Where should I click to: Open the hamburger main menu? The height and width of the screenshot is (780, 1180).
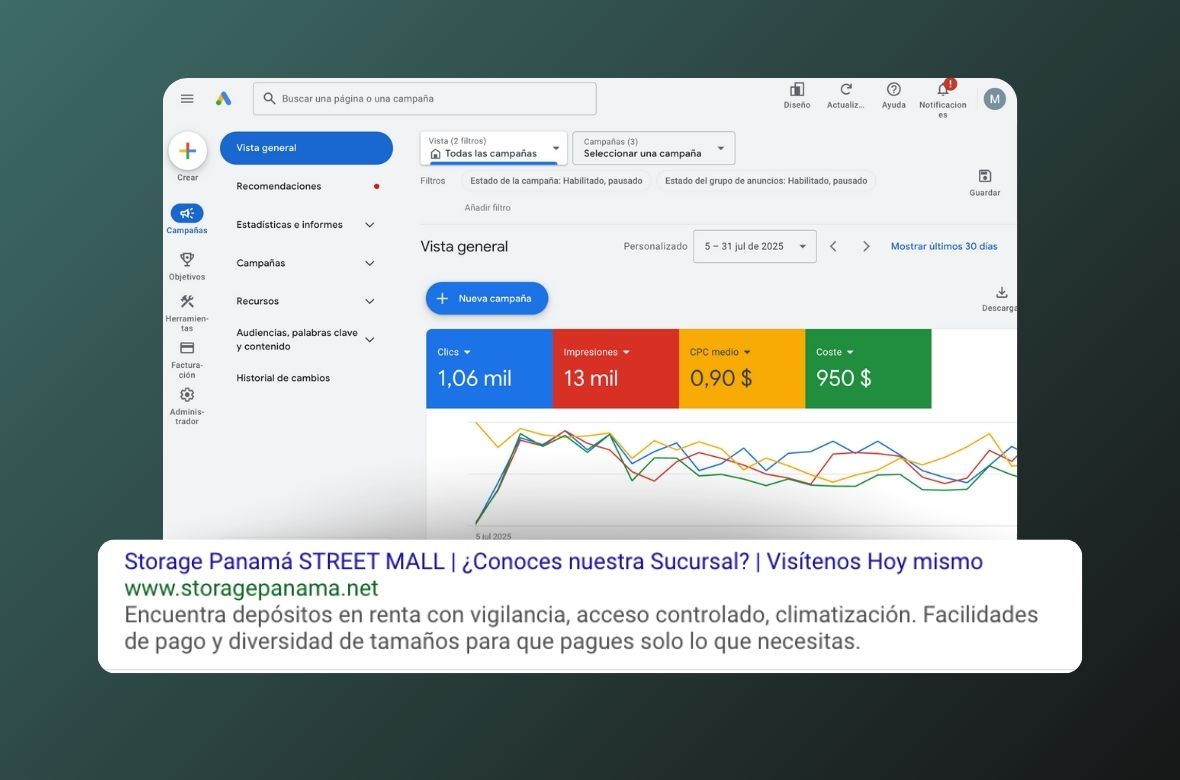click(x=187, y=98)
